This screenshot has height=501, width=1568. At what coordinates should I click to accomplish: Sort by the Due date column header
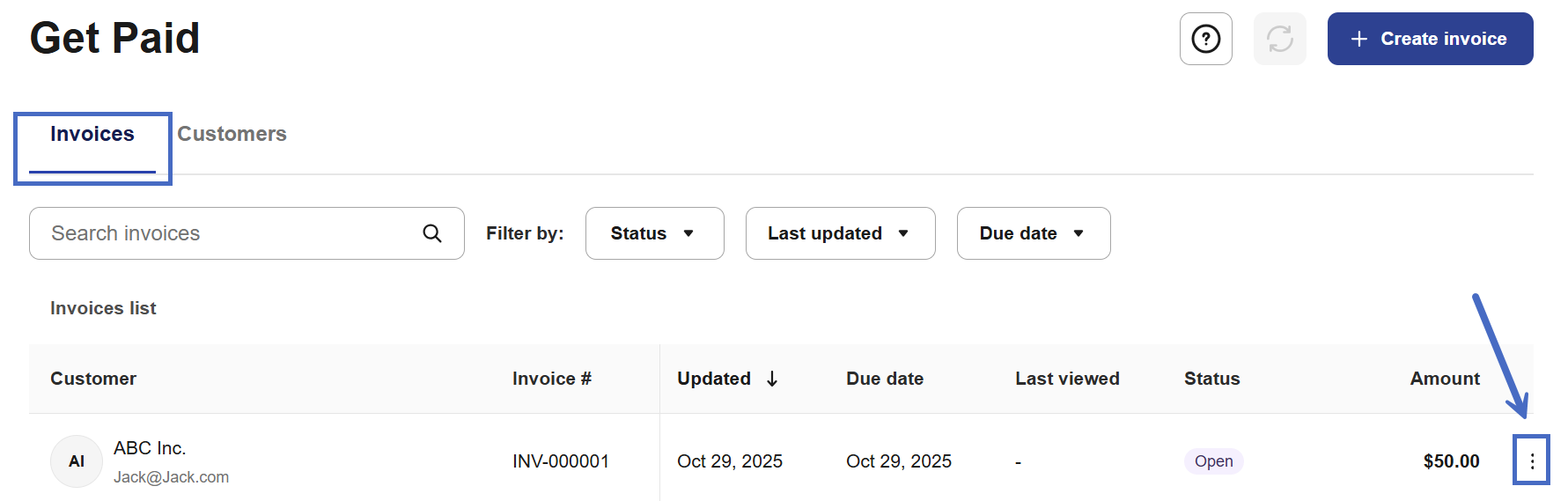885,379
